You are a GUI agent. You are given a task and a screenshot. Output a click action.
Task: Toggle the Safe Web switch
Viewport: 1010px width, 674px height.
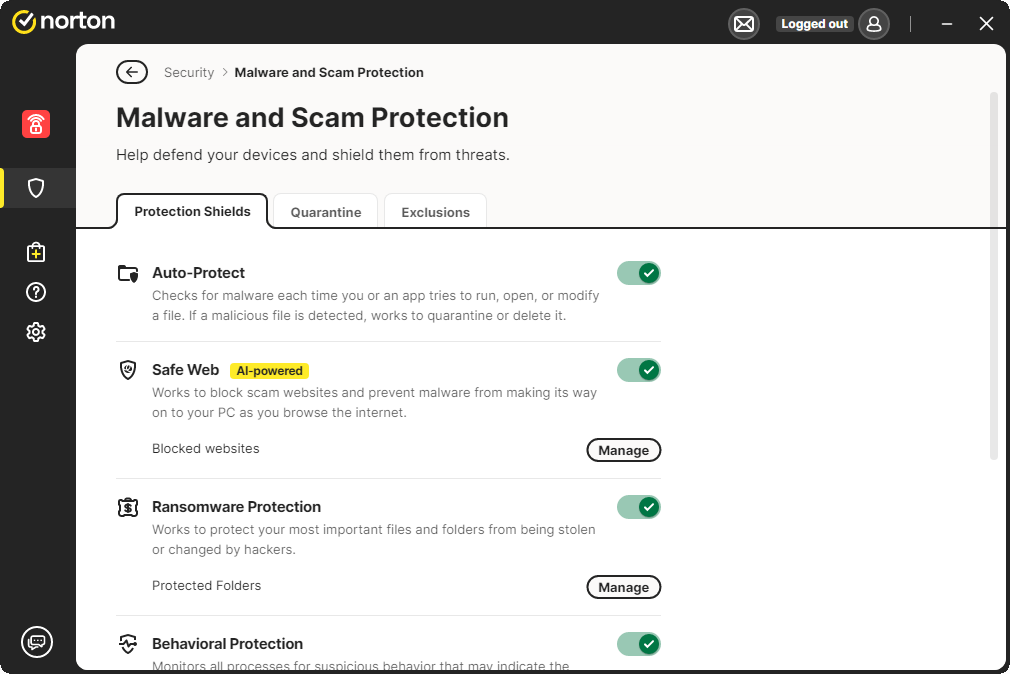click(x=639, y=370)
